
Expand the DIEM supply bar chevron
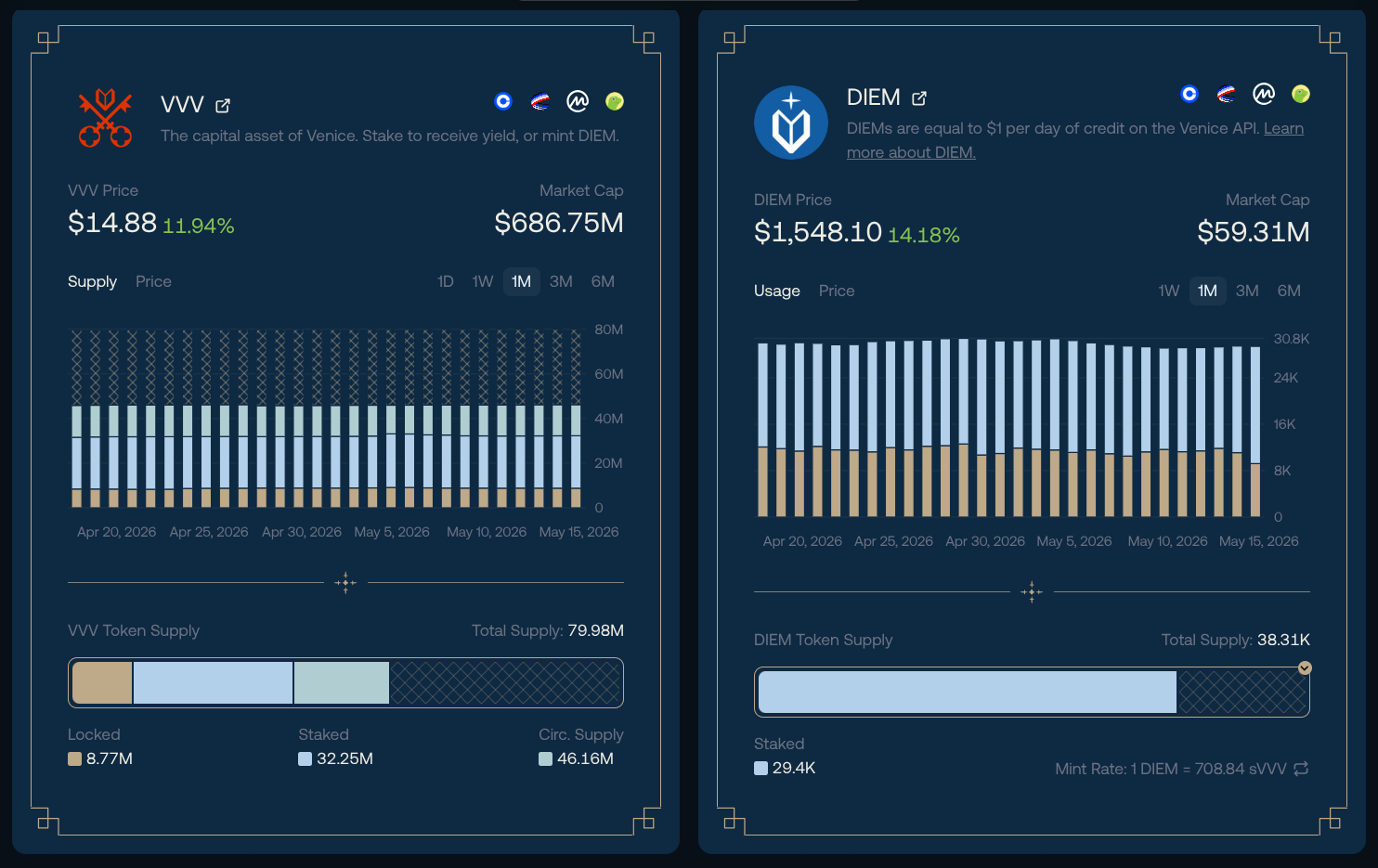(1305, 667)
